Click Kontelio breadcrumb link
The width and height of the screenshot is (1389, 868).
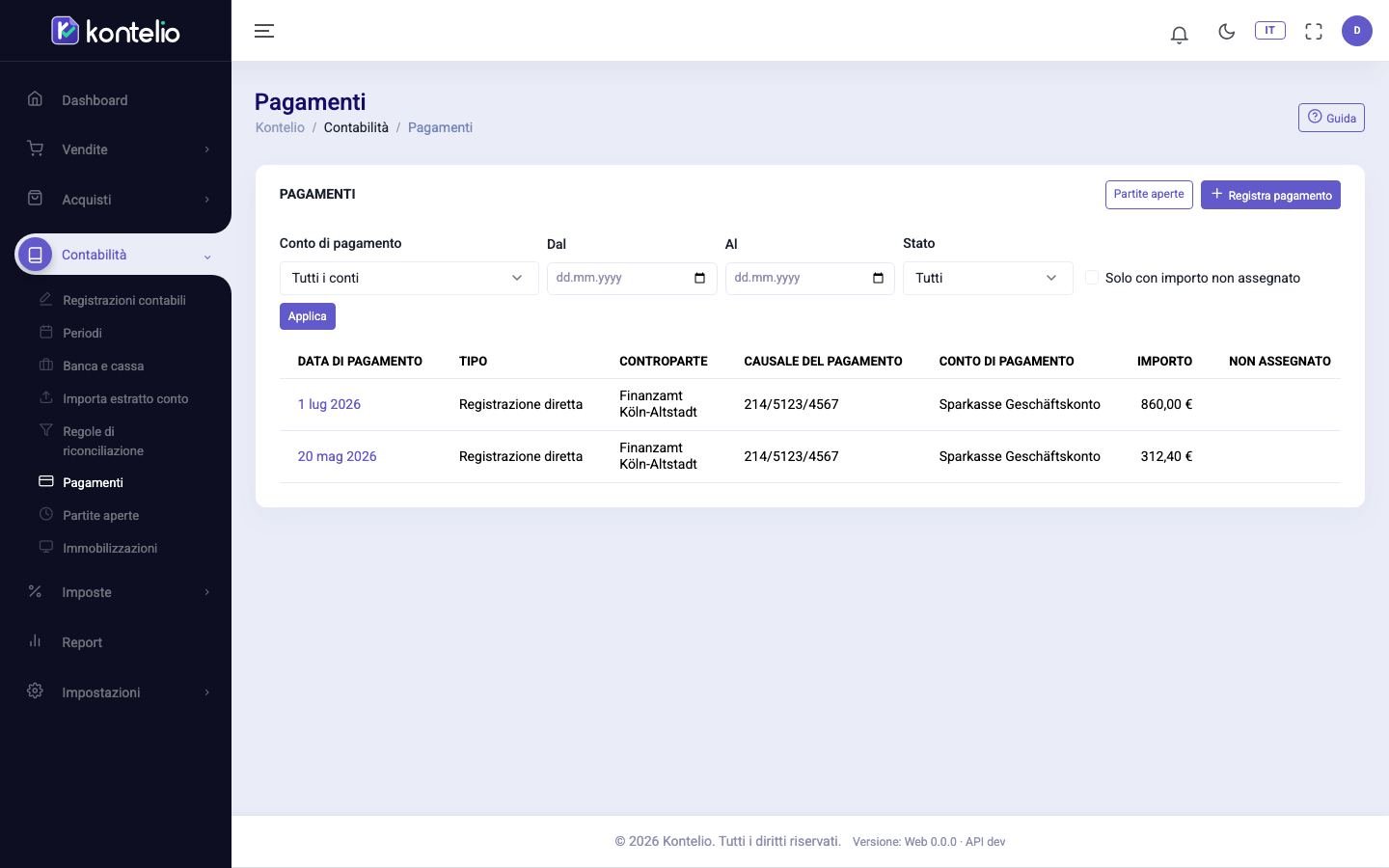280,127
